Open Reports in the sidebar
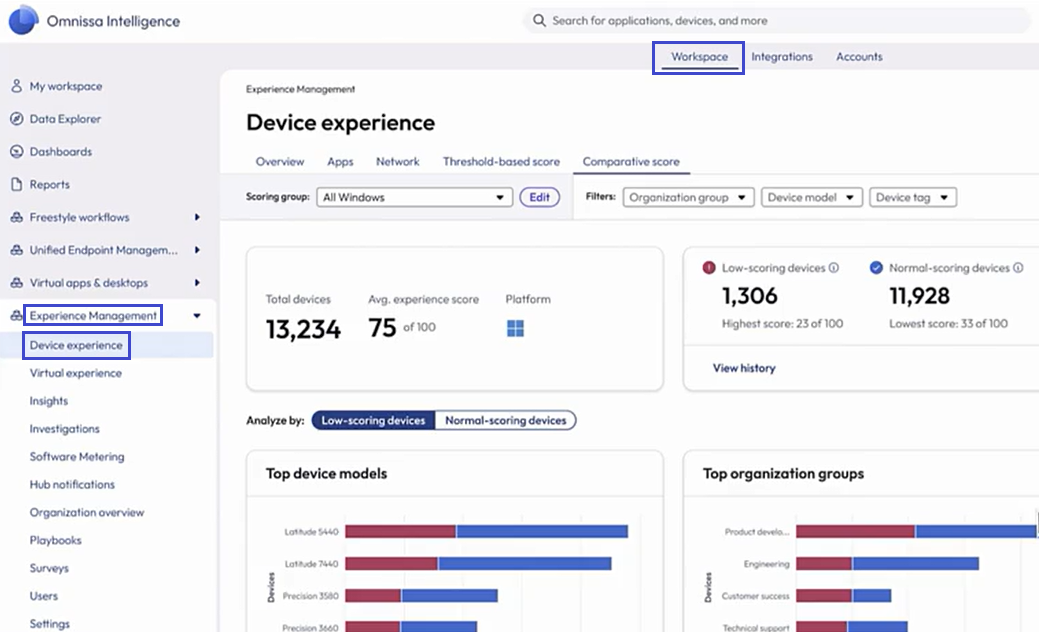The image size is (1039, 632). [49, 184]
